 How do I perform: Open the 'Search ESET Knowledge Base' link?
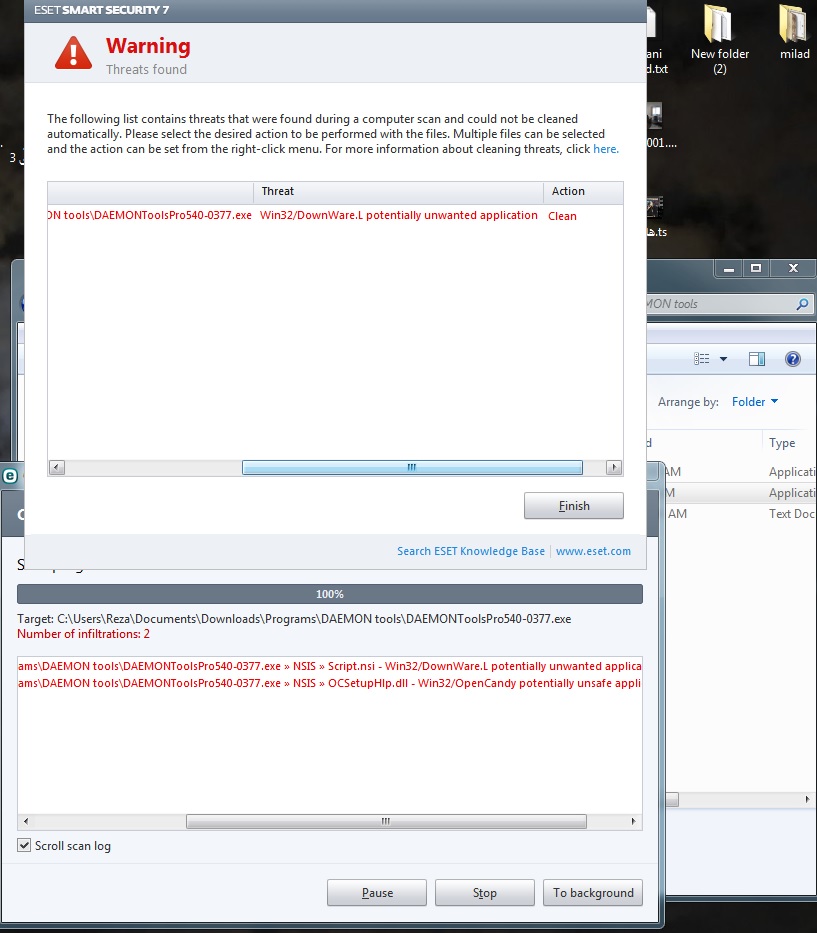[x=471, y=551]
